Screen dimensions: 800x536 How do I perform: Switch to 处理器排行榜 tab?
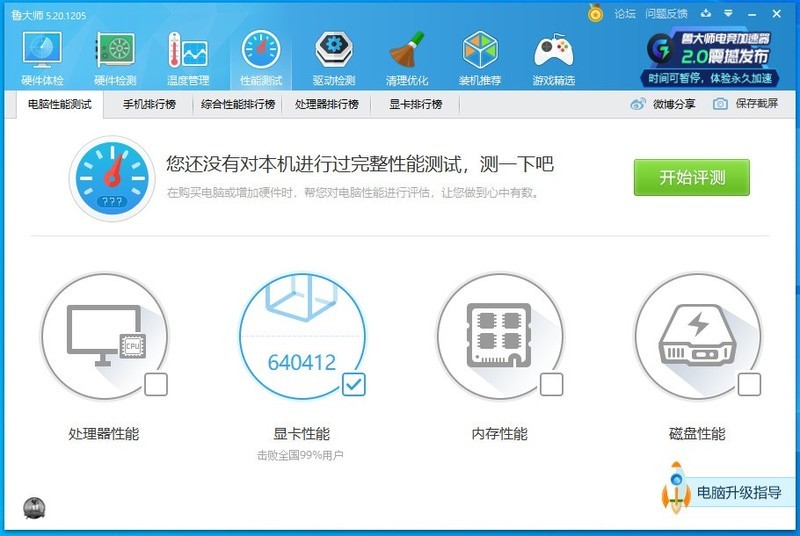(x=327, y=105)
